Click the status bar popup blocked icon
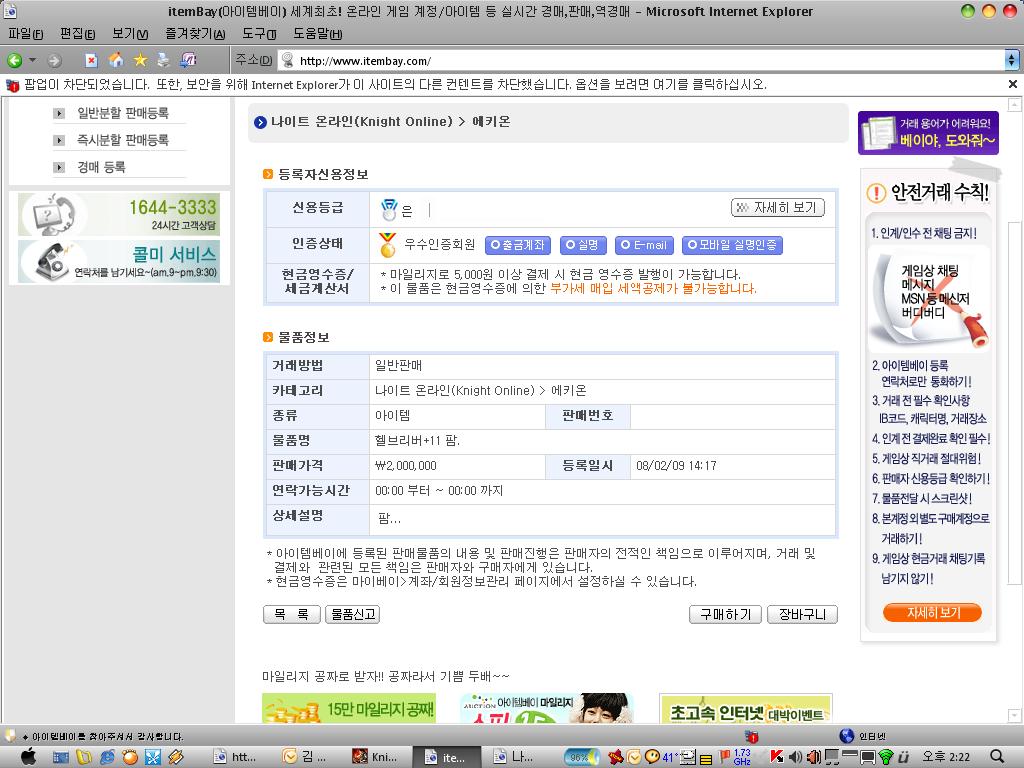Image resolution: width=1024 pixels, height=768 pixels. click(x=752, y=737)
